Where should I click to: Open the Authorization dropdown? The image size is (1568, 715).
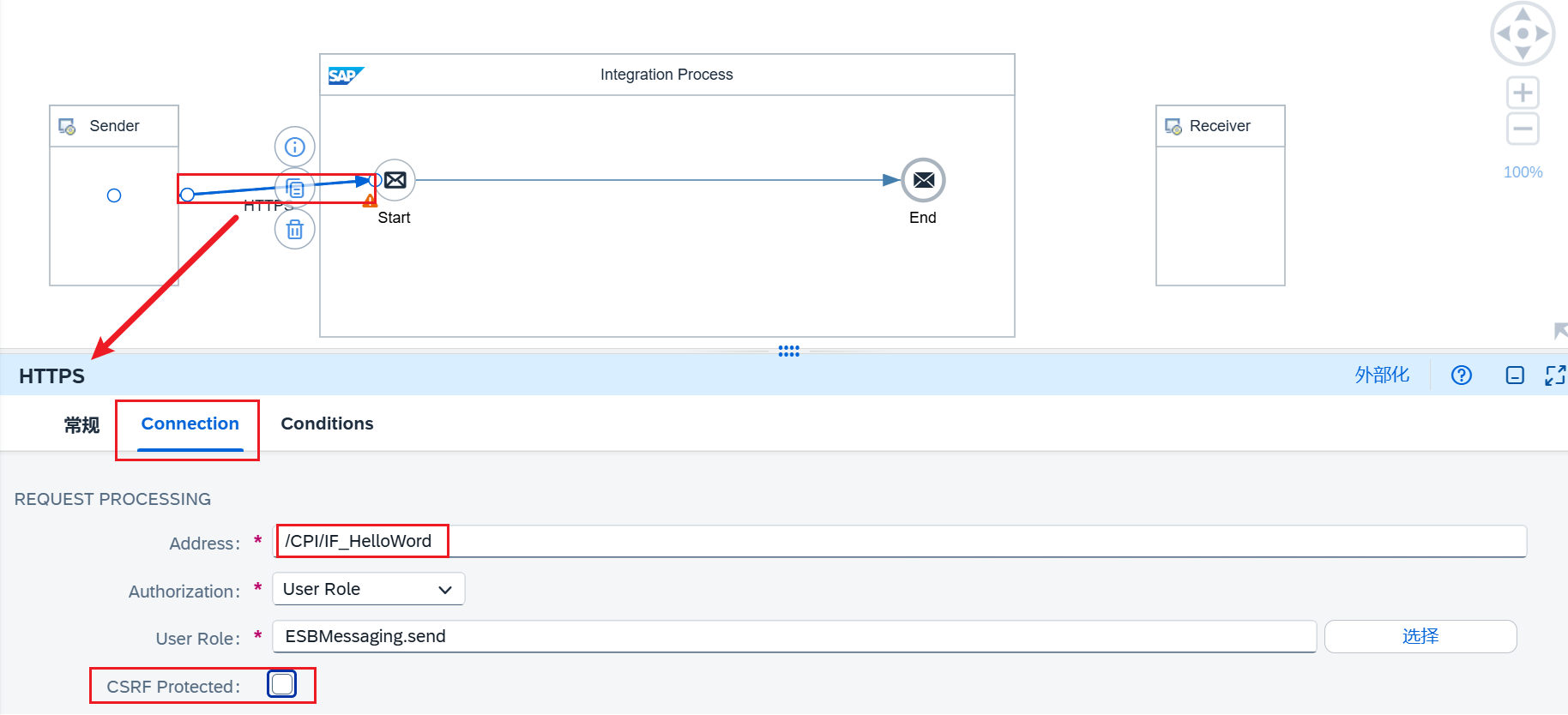(x=369, y=589)
